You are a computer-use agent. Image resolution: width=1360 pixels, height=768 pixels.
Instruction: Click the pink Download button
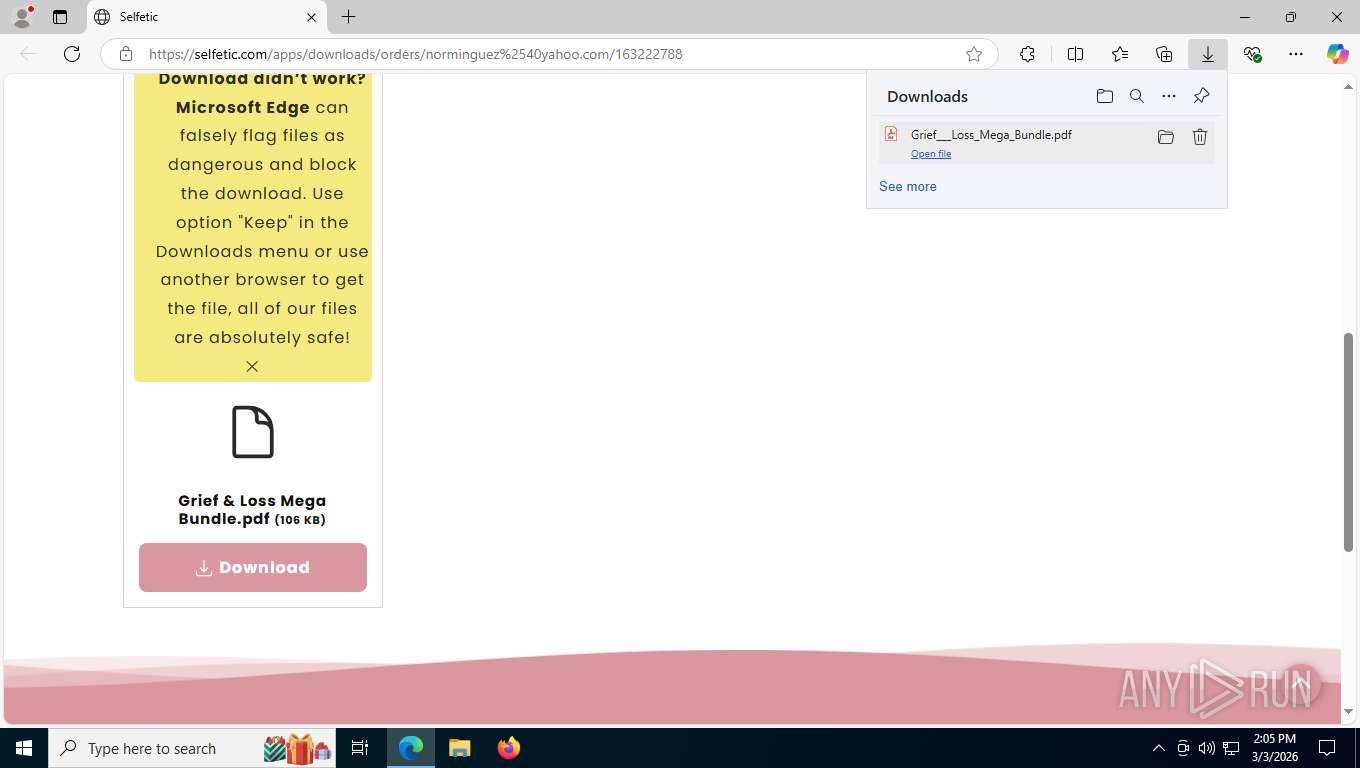[x=252, y=567]
